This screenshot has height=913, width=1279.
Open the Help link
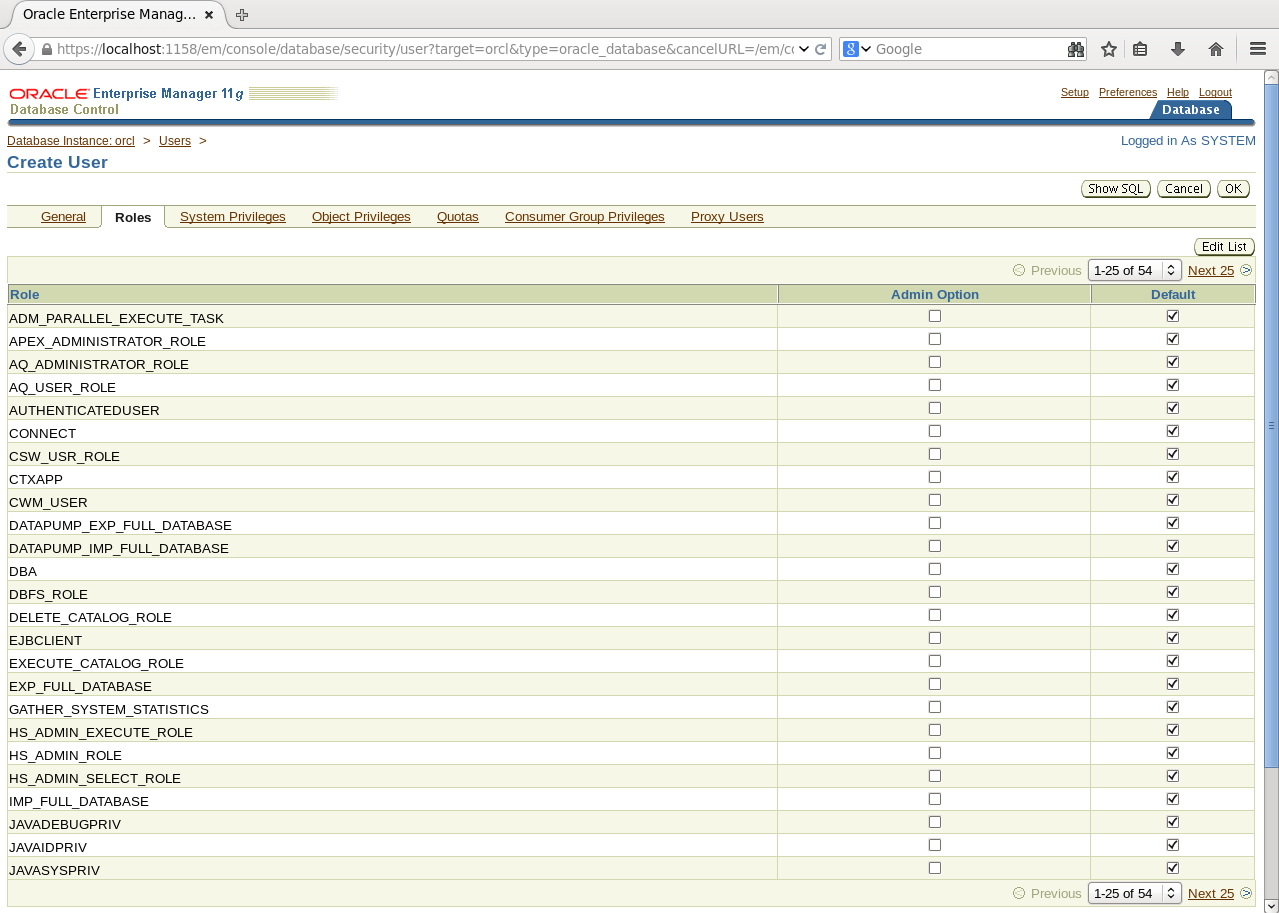click(1178, 92)
